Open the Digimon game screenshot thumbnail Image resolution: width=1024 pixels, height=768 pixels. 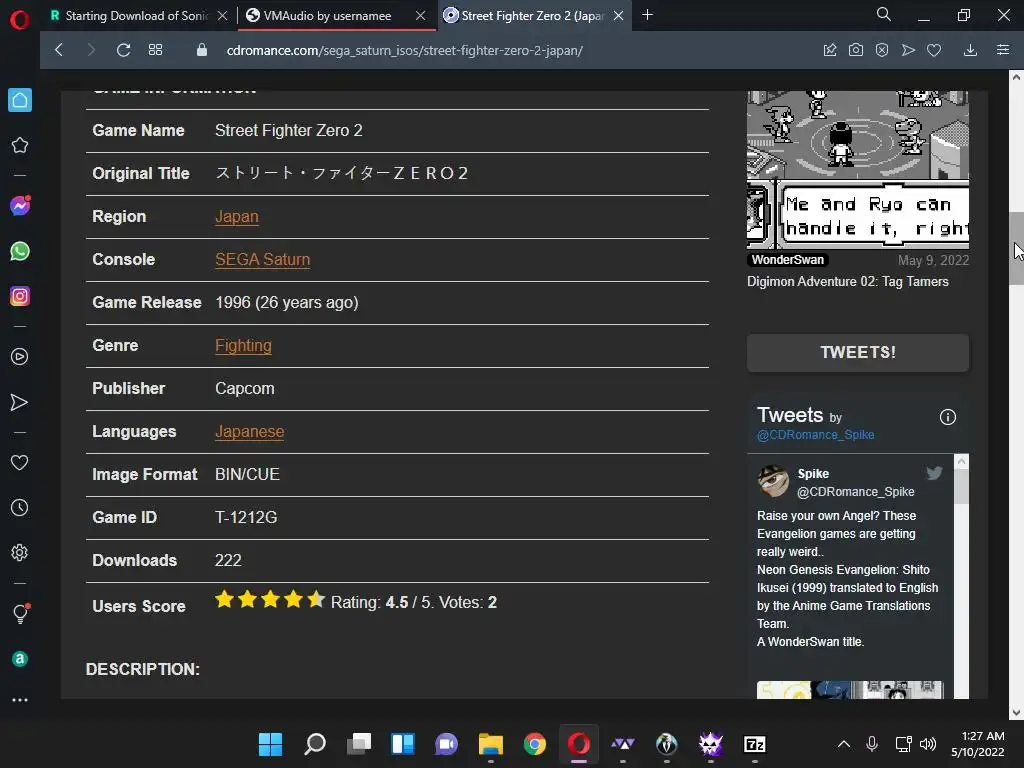click(857, 170)
